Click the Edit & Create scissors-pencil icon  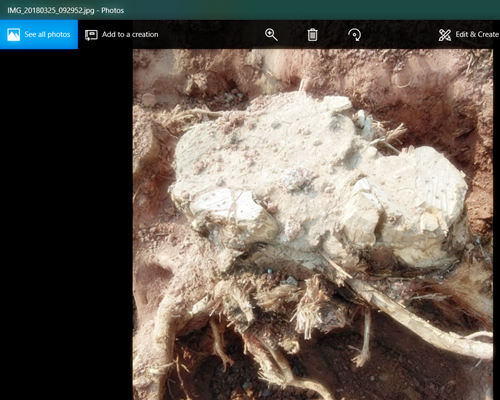click(445, 35)
